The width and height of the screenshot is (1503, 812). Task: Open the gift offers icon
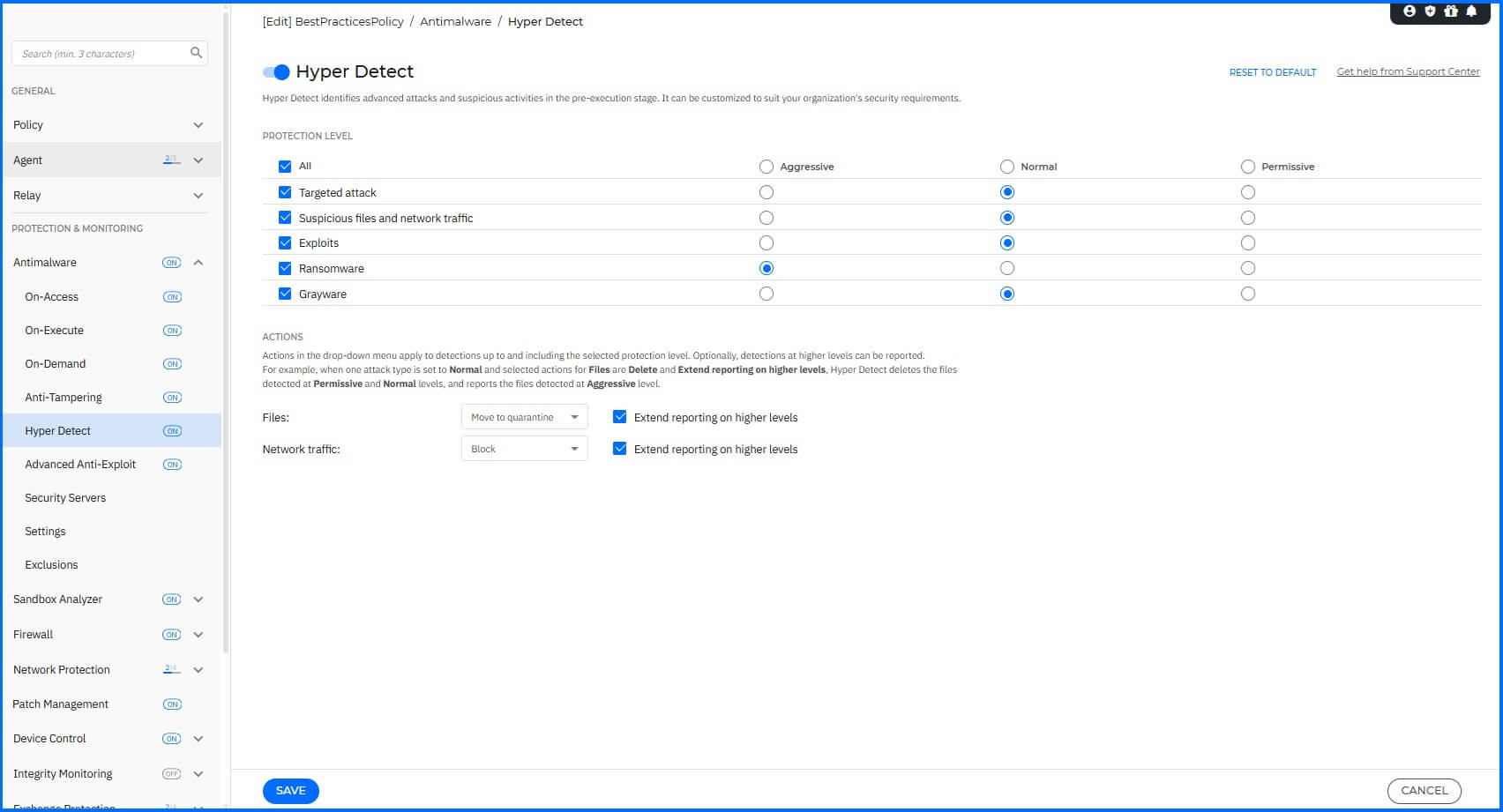tap(1451, 12)
